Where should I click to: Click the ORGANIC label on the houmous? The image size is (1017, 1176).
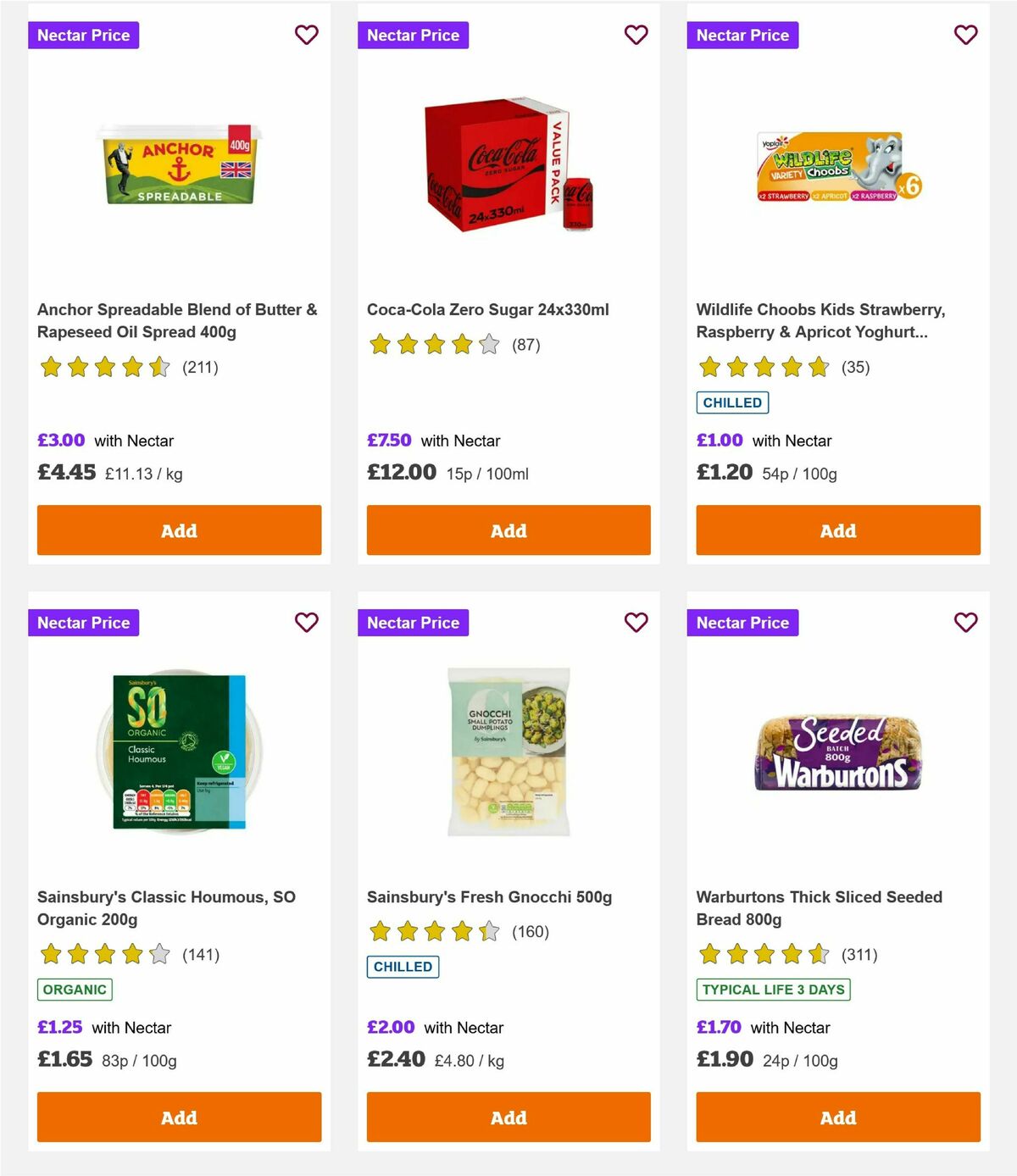click(74, 989)
